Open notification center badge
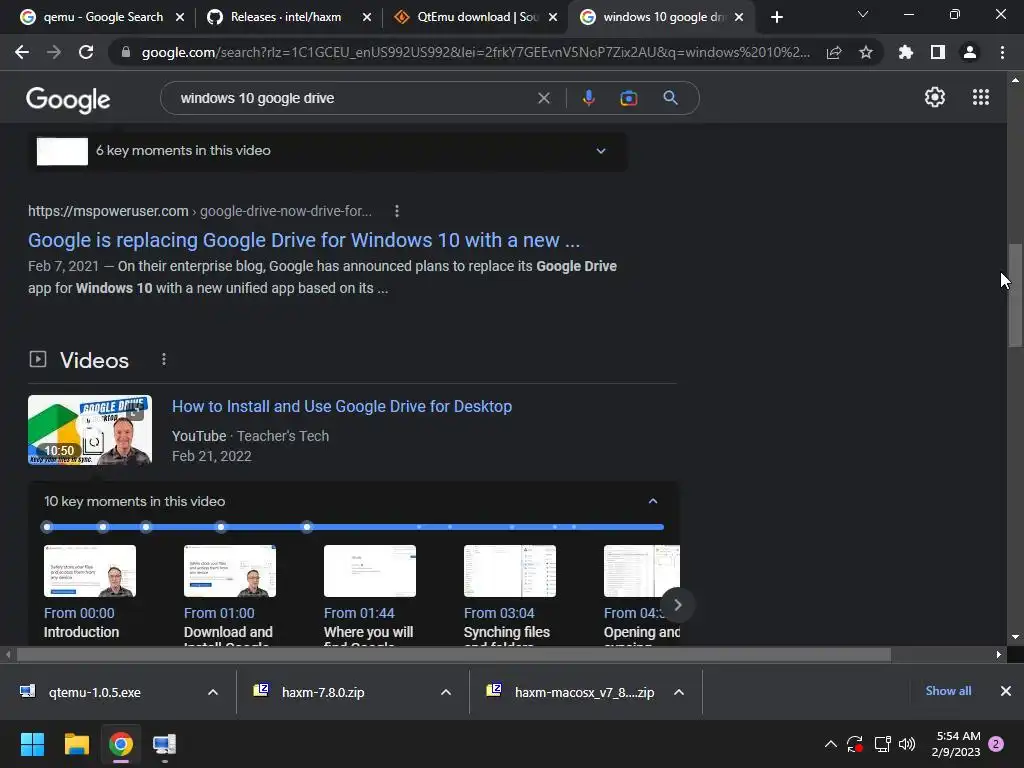The image size is (1024, 768). 996,744
